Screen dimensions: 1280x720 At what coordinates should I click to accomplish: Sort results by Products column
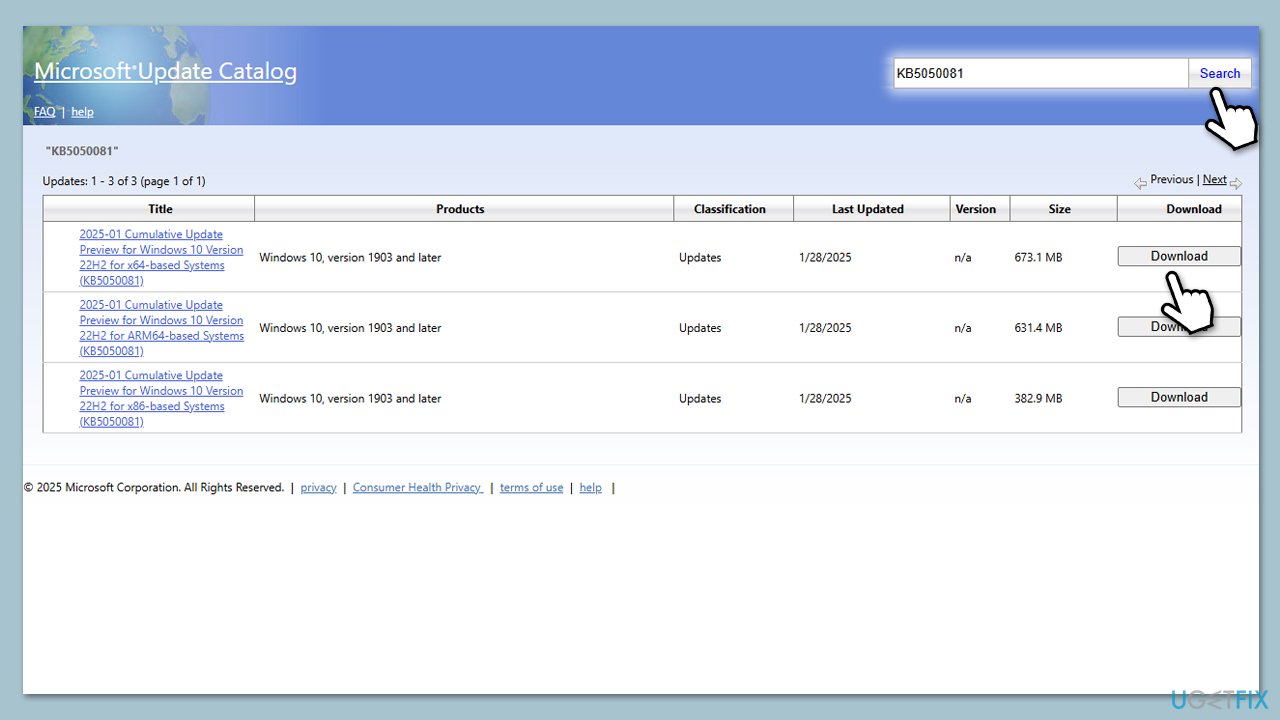tap(464, 209)
